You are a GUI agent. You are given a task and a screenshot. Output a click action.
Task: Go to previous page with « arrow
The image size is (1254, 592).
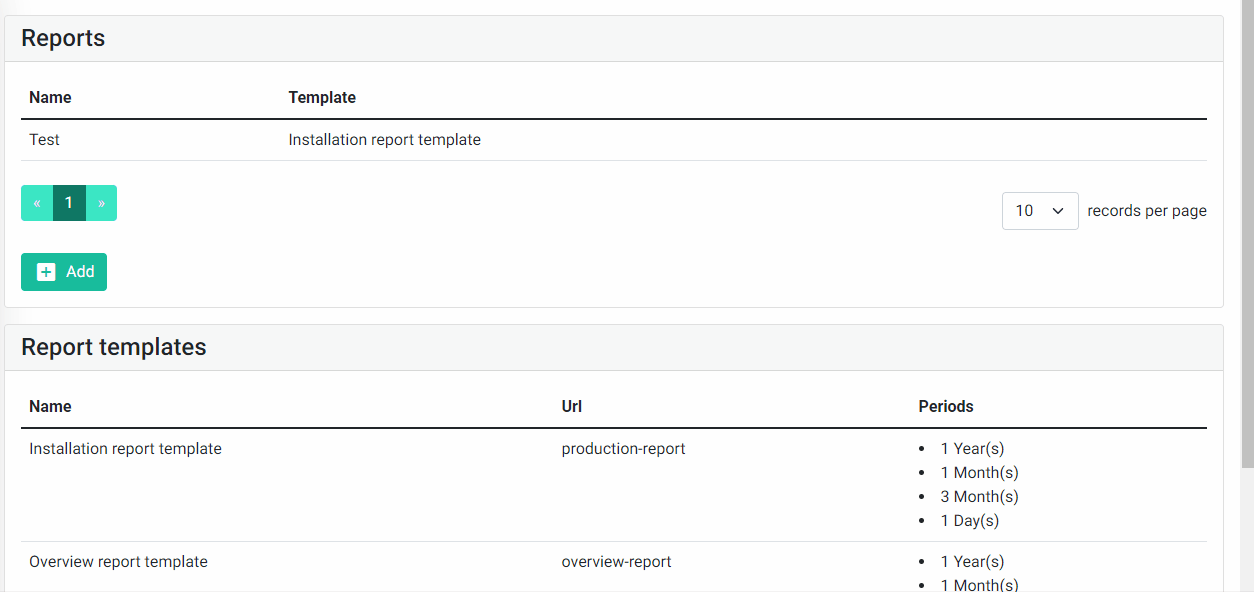point(37,203)
